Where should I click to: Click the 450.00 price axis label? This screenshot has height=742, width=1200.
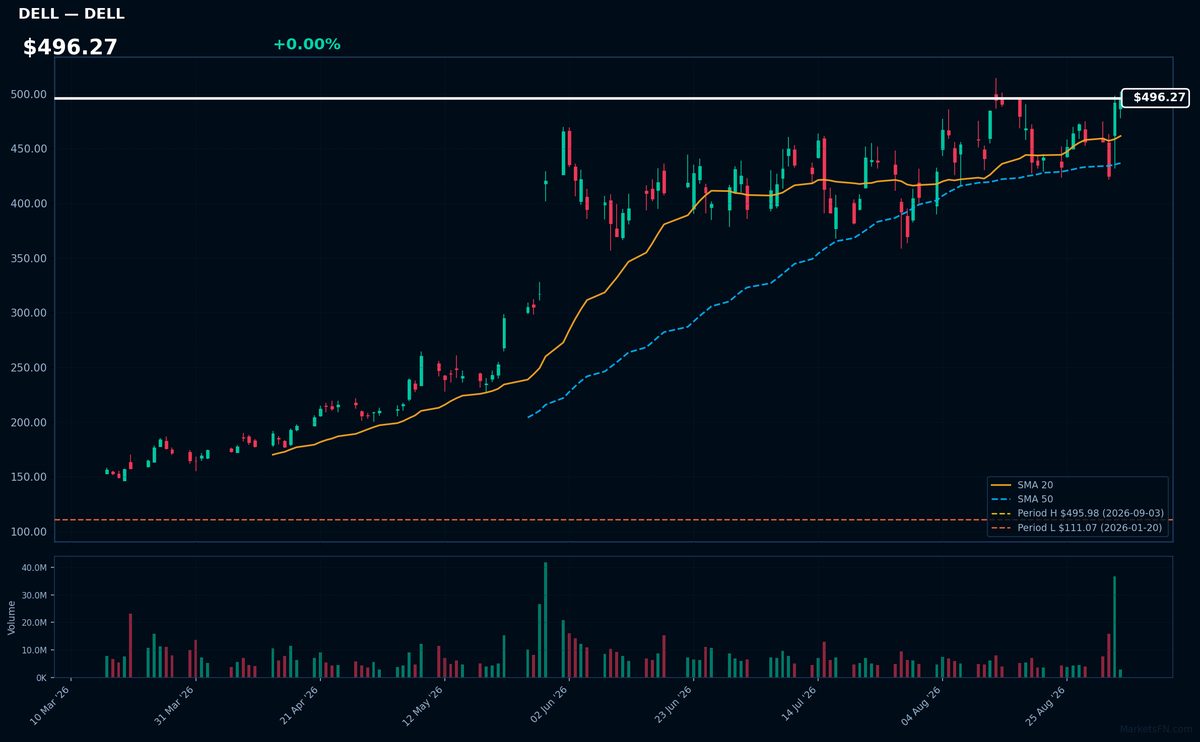click(x=29, y=149)
